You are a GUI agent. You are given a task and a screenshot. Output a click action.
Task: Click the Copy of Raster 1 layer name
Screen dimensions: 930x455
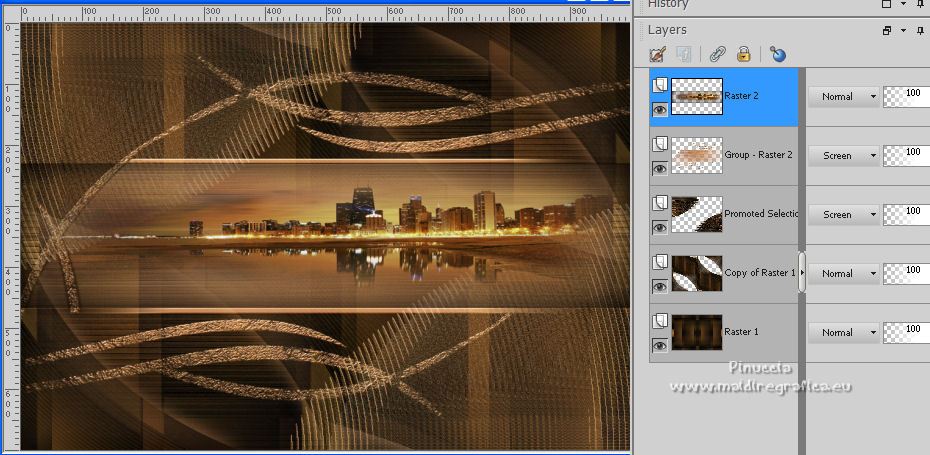760,273
